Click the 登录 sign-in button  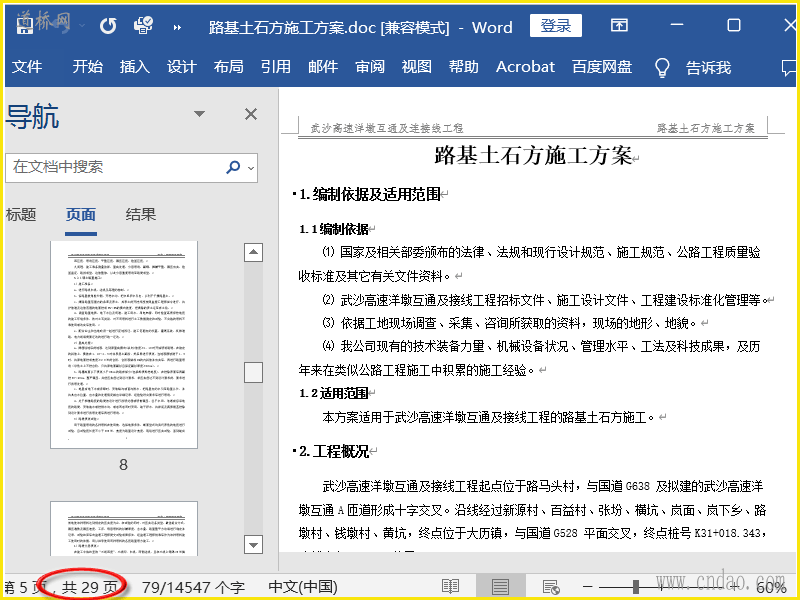point(556,26)
